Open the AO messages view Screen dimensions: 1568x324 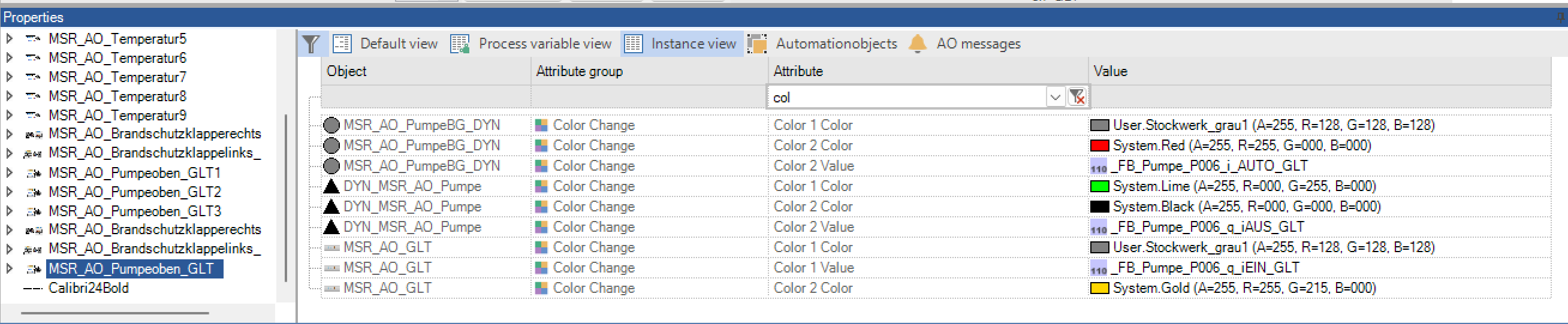click(978, 44)
